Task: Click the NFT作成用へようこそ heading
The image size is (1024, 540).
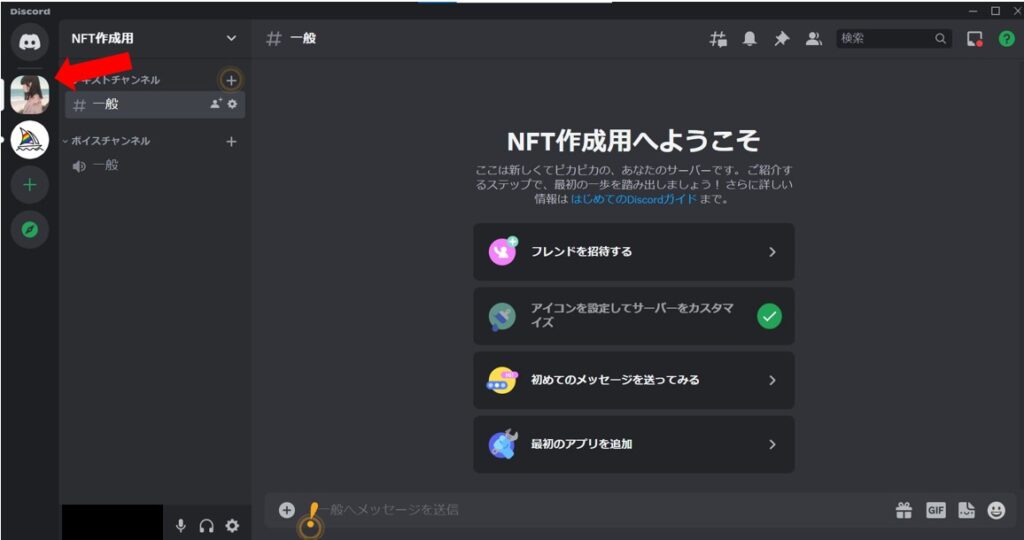Action: tap(633, 140)
